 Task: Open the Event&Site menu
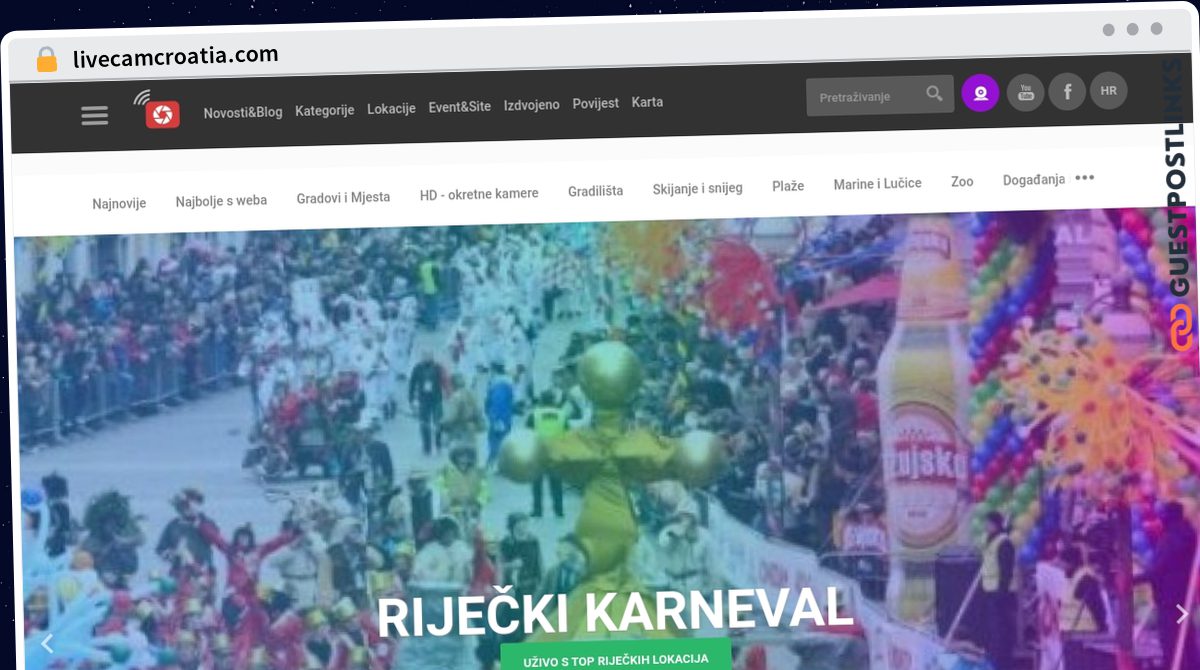[459, 106]
